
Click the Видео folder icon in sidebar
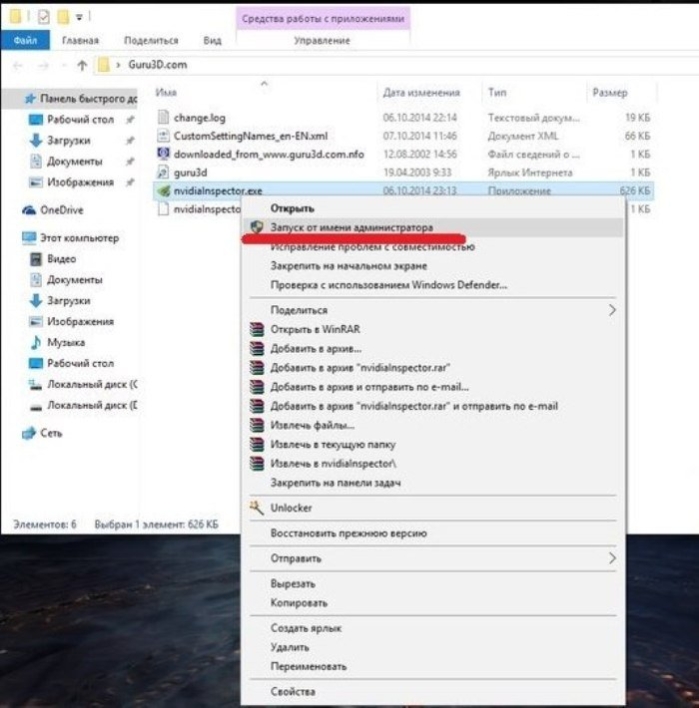pyautogui.click(x=36, y=259)
